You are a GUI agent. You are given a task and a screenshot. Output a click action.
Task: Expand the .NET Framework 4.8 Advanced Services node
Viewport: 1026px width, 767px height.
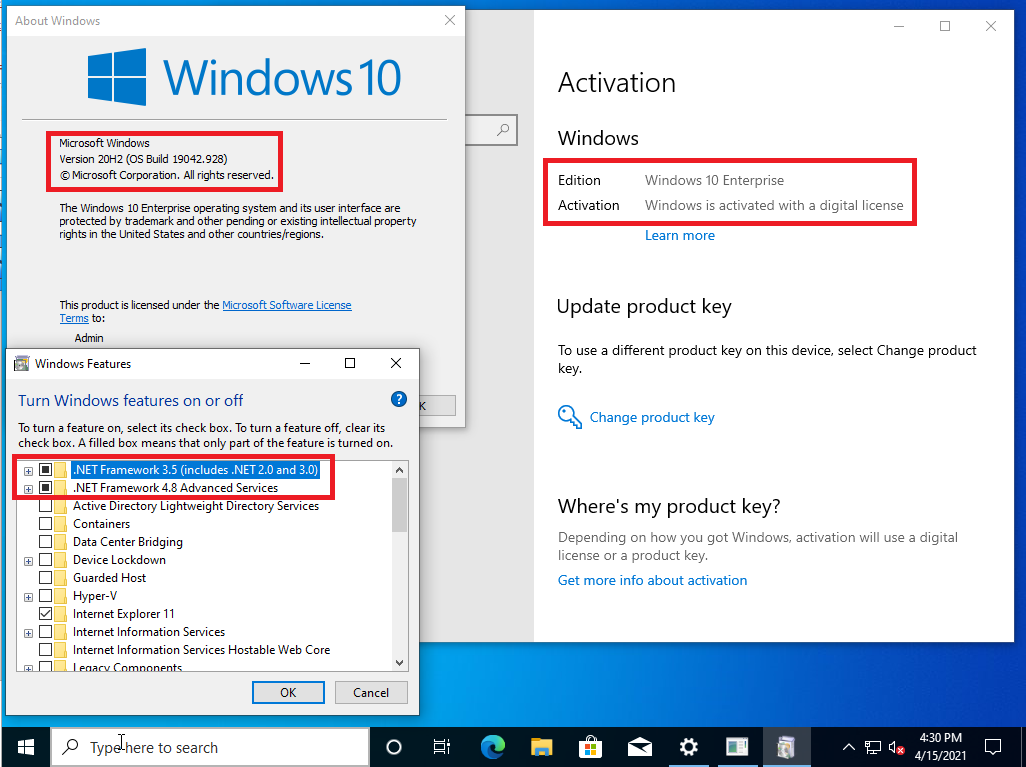28,489
